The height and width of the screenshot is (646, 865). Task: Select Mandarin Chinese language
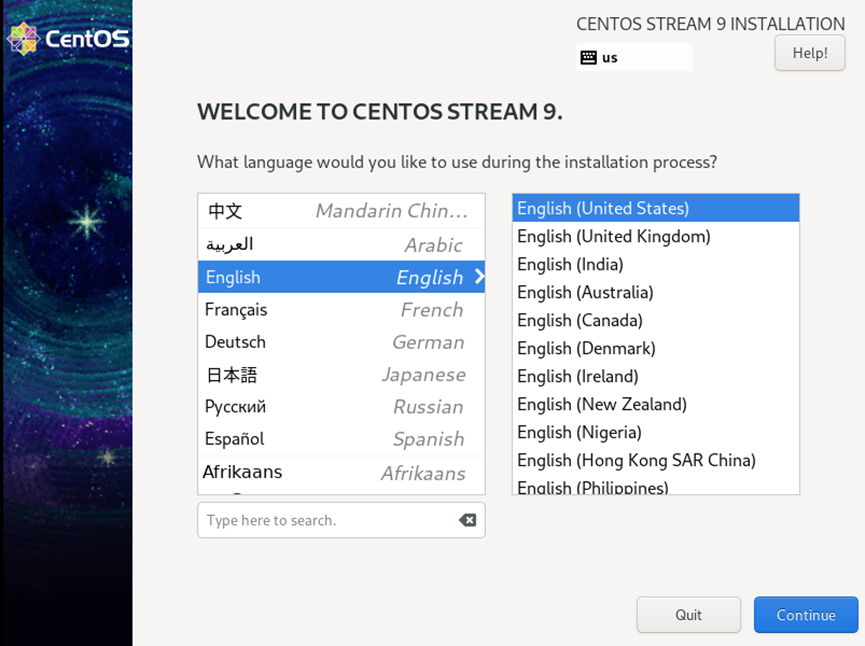pos(341,211)
